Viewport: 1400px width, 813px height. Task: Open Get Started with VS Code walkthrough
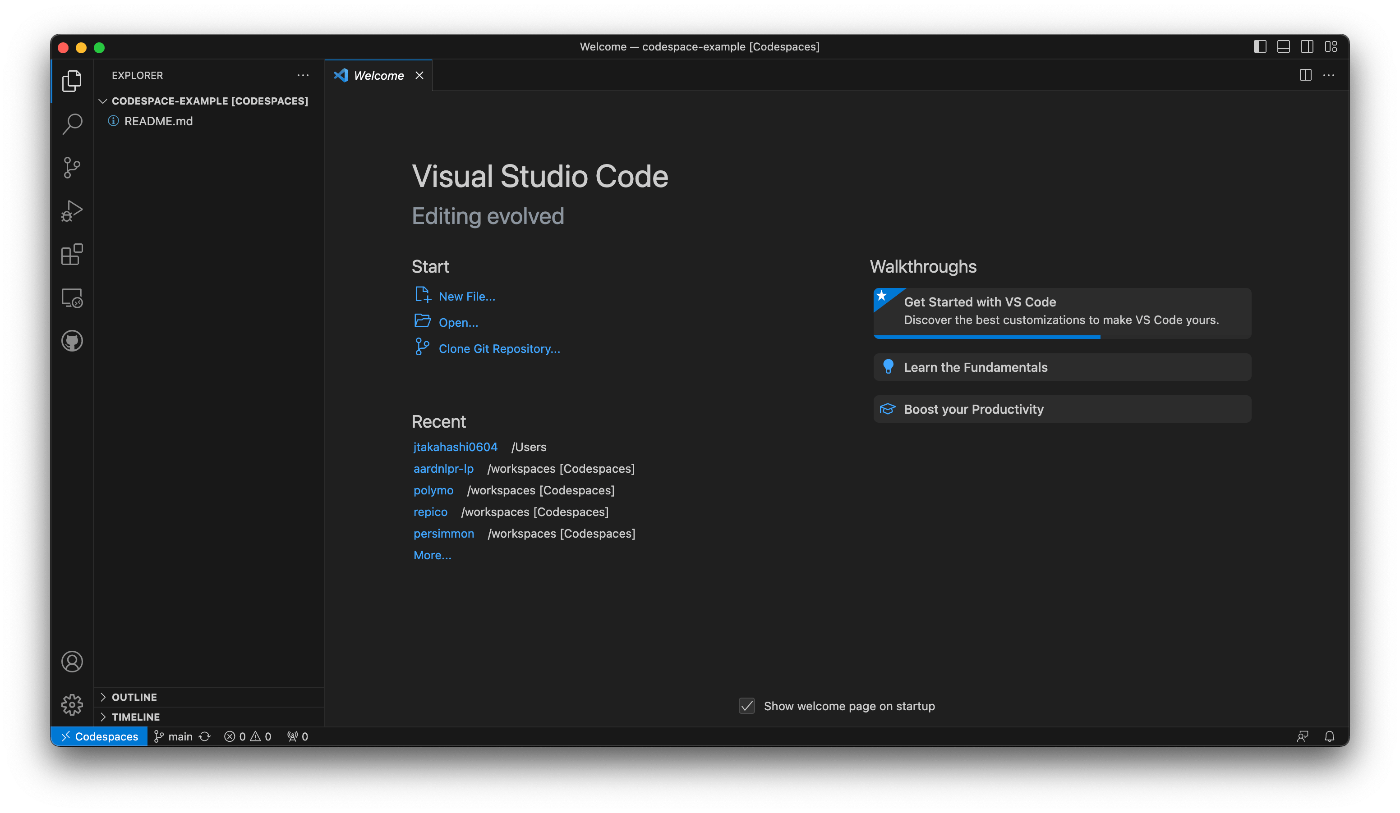coord(1062,313)
